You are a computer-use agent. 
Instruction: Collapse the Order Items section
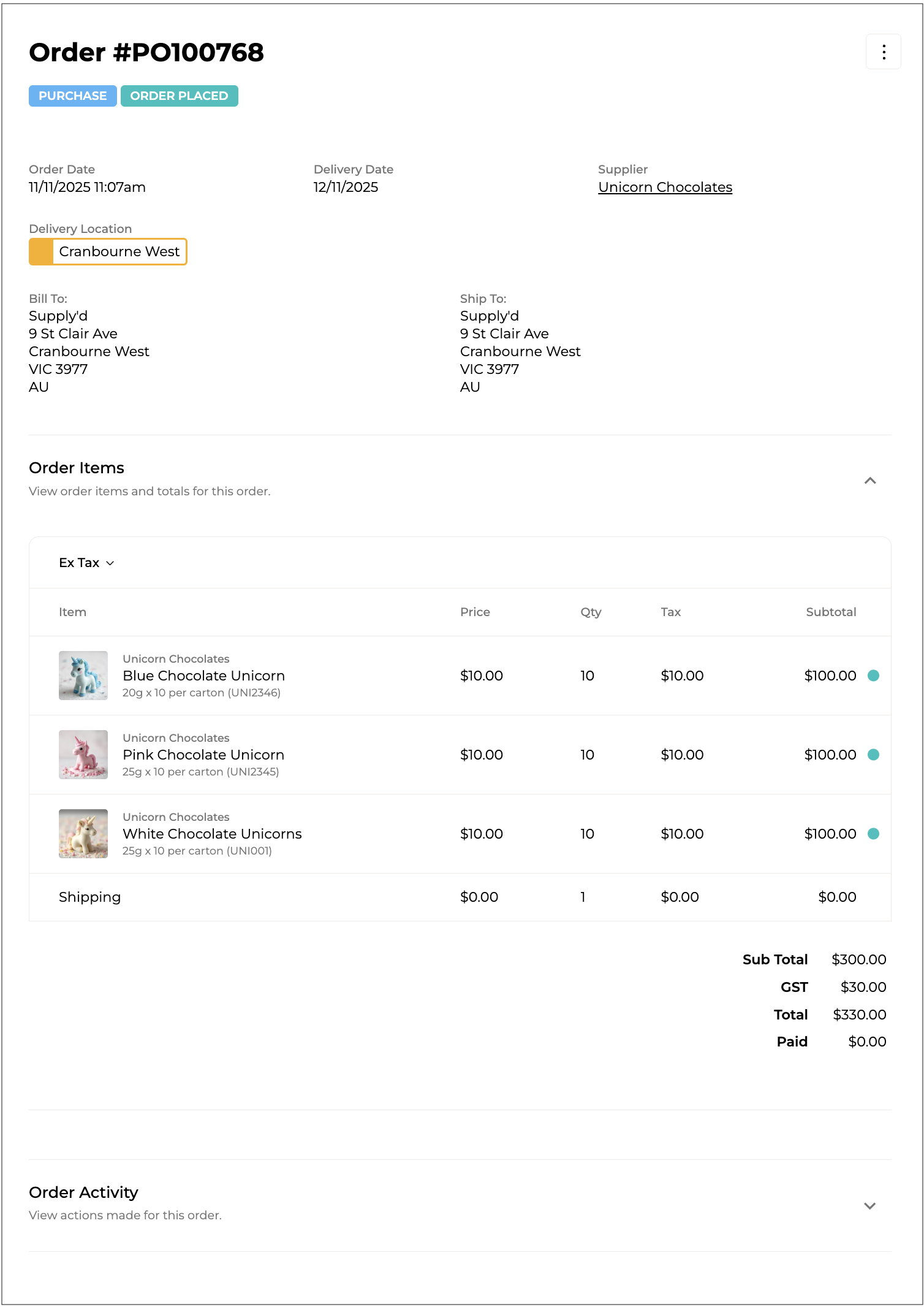[869, 481]
